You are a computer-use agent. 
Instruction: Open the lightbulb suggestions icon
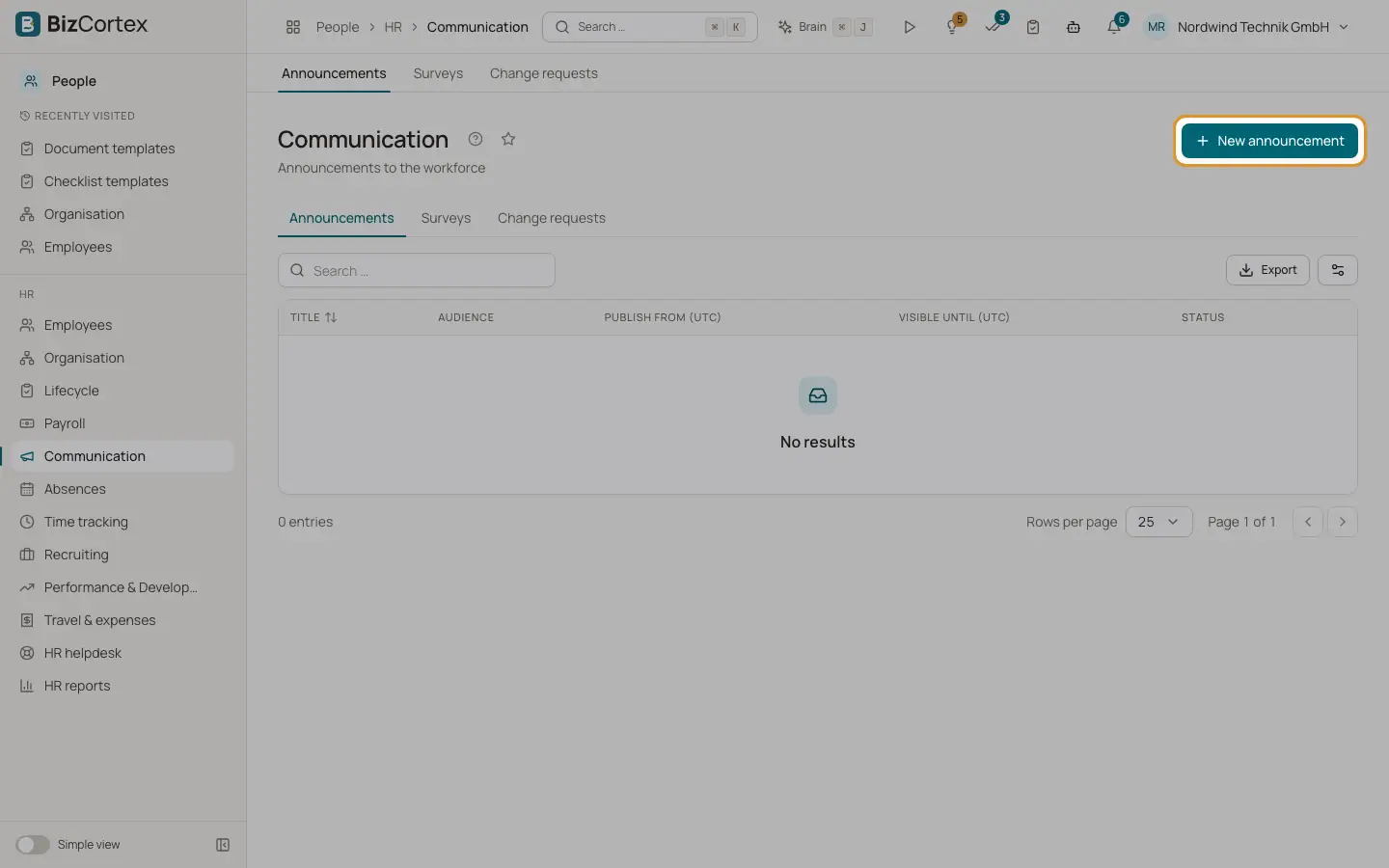tap(953, 27)
